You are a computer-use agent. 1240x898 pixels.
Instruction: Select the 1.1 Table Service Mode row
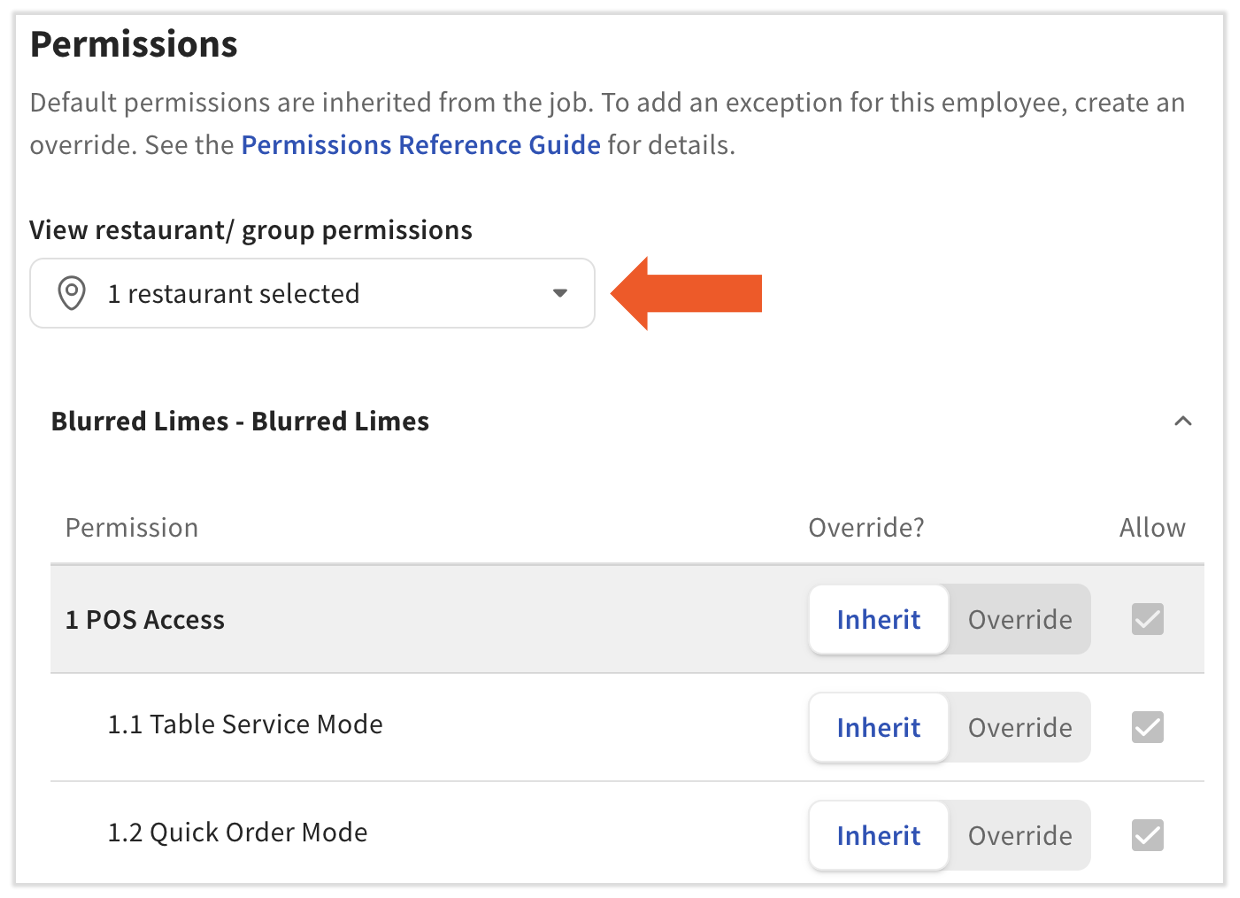click(245, 724)
